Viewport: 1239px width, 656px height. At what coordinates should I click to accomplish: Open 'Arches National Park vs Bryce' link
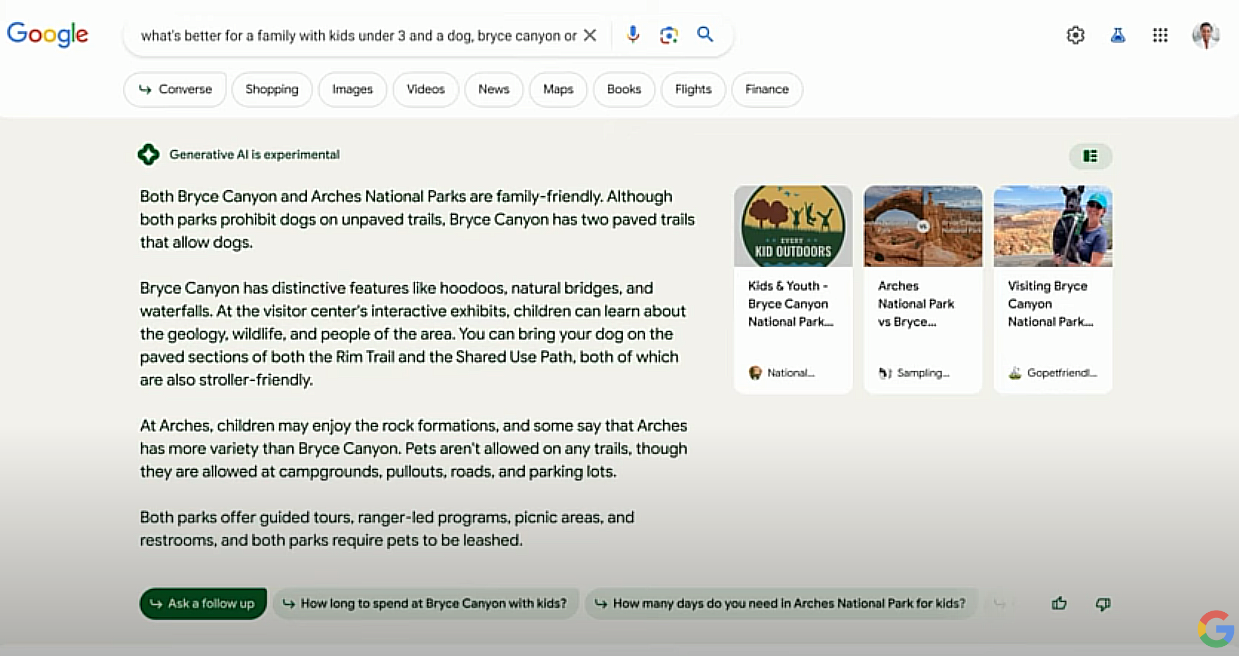(x=917, y=304)
